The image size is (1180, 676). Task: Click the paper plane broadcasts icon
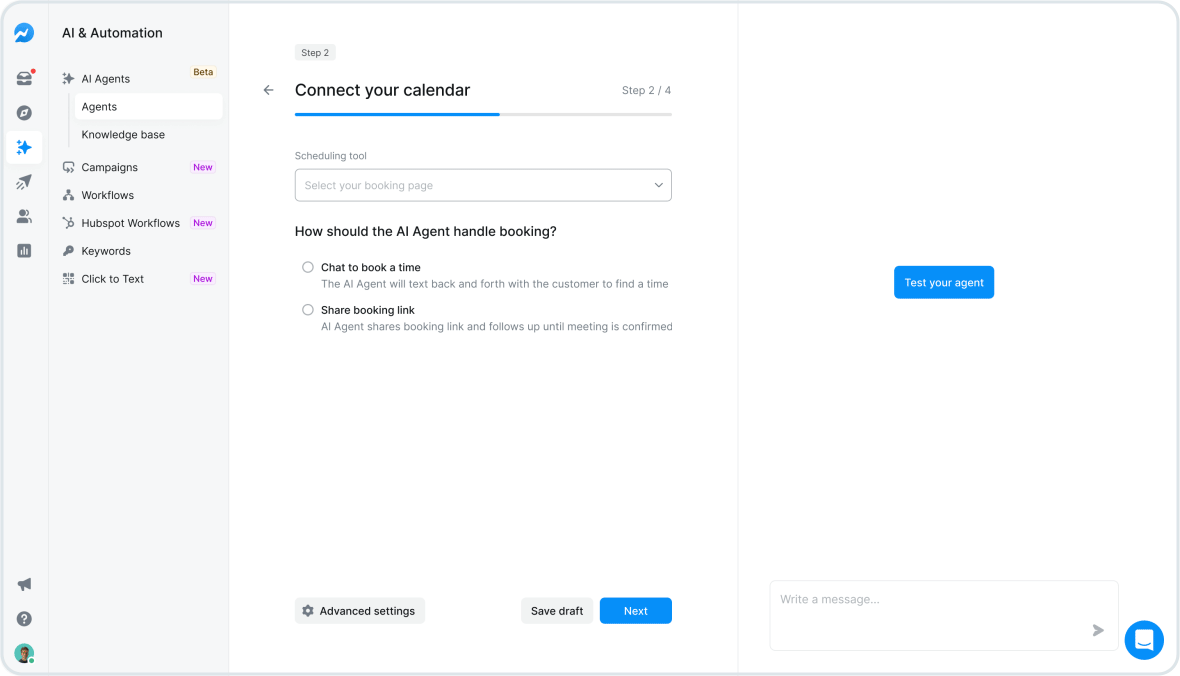[x=24, y=182]
